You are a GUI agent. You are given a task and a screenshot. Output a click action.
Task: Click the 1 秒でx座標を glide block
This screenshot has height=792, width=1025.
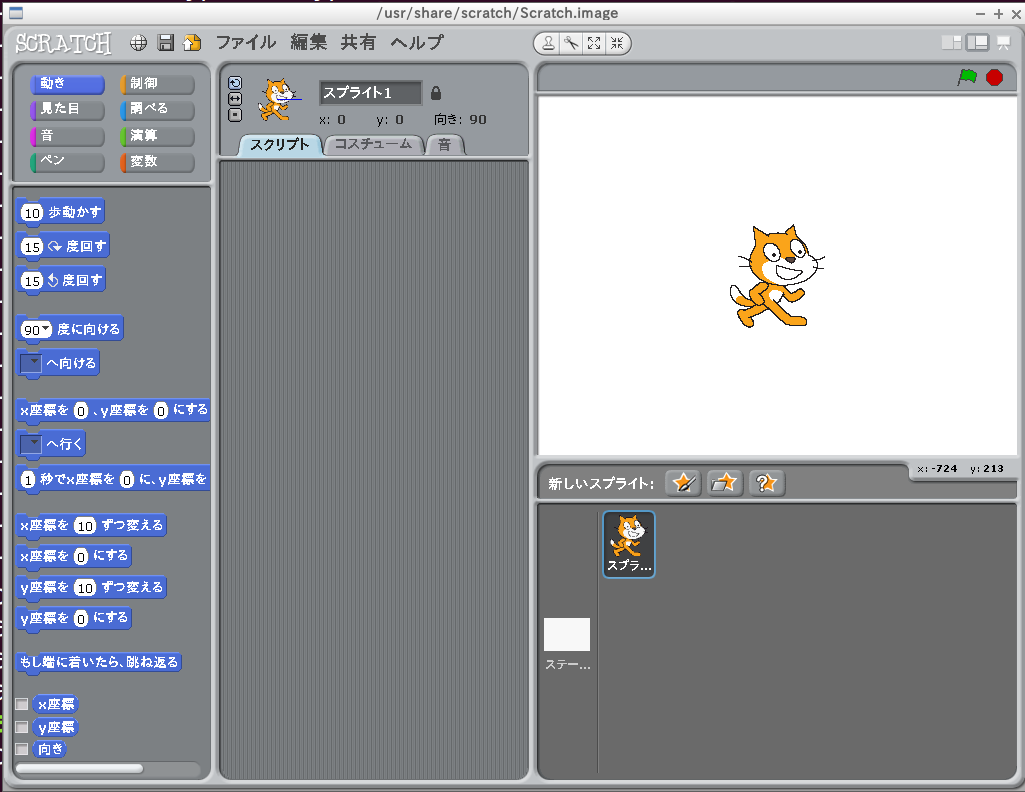click(x=113, y=479)
